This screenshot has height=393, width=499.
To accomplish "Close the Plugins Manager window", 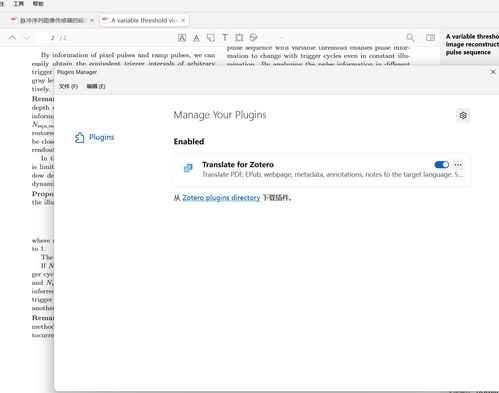I will (493, 72).
